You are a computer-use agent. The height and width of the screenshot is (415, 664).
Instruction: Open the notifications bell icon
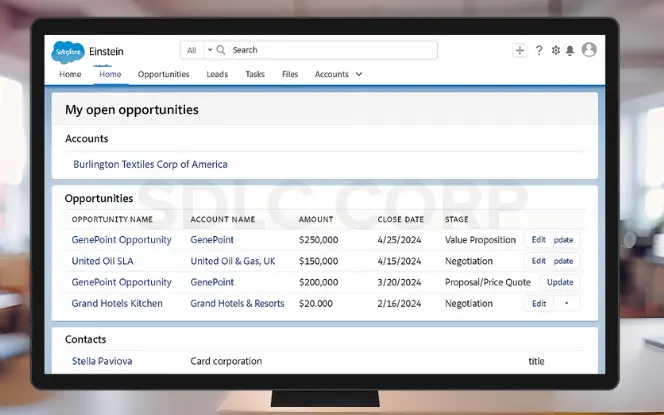(x=570, y=50)
